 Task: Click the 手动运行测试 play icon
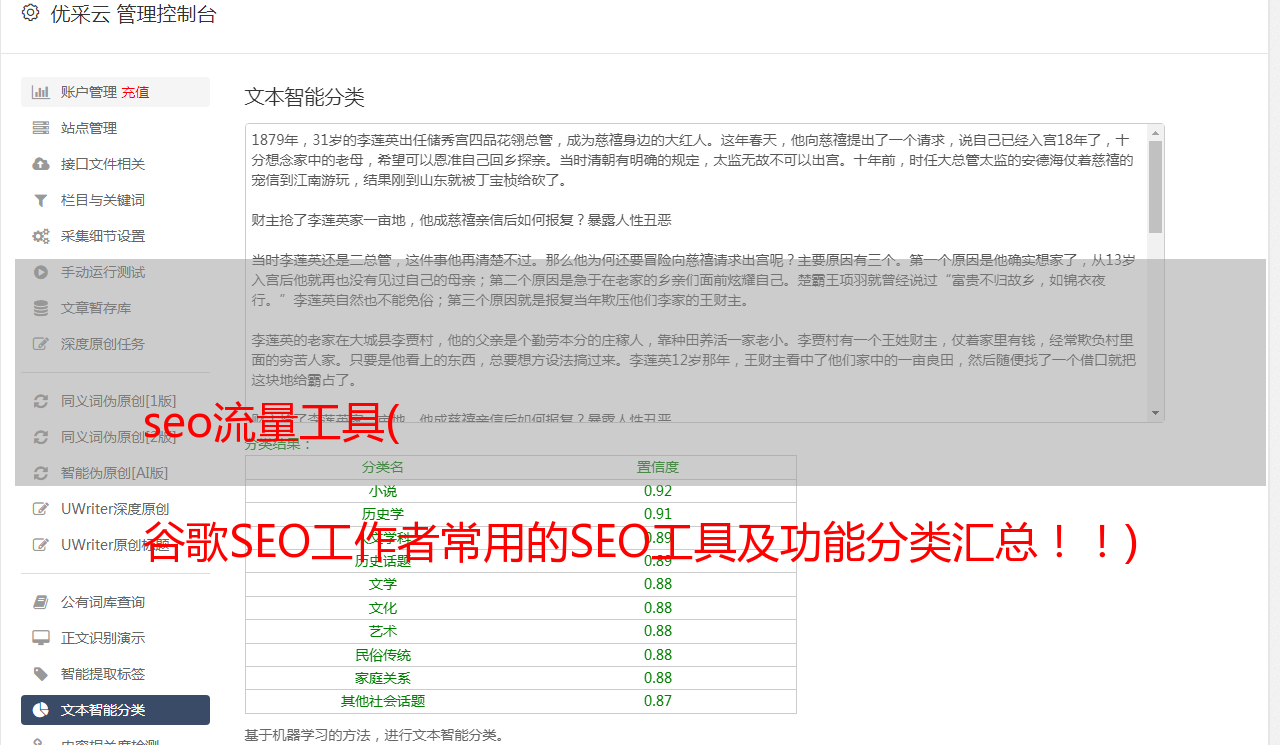(x=41, y=272)
